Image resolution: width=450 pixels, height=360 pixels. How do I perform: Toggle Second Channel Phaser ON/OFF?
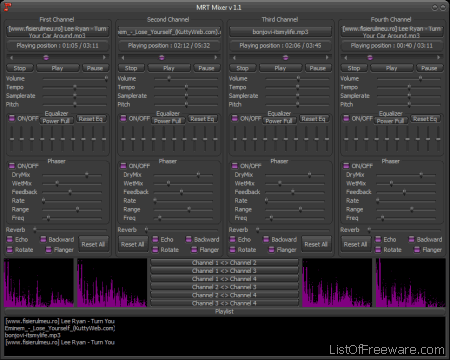pos(123,166)
